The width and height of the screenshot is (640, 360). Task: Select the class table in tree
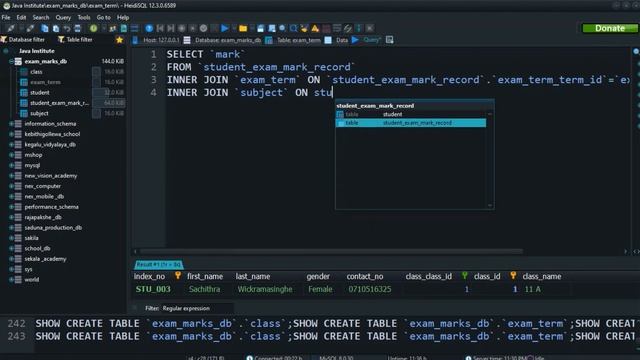pos(36,72)
